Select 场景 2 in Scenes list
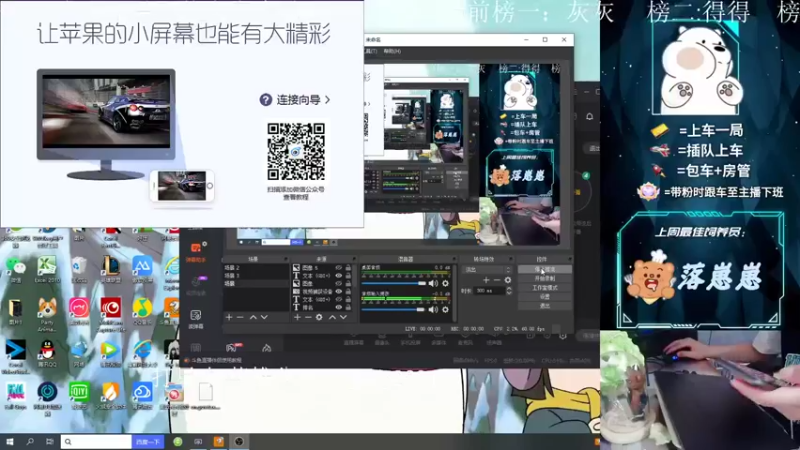This screenshot has height=450, width=800. tap(255, 267)
